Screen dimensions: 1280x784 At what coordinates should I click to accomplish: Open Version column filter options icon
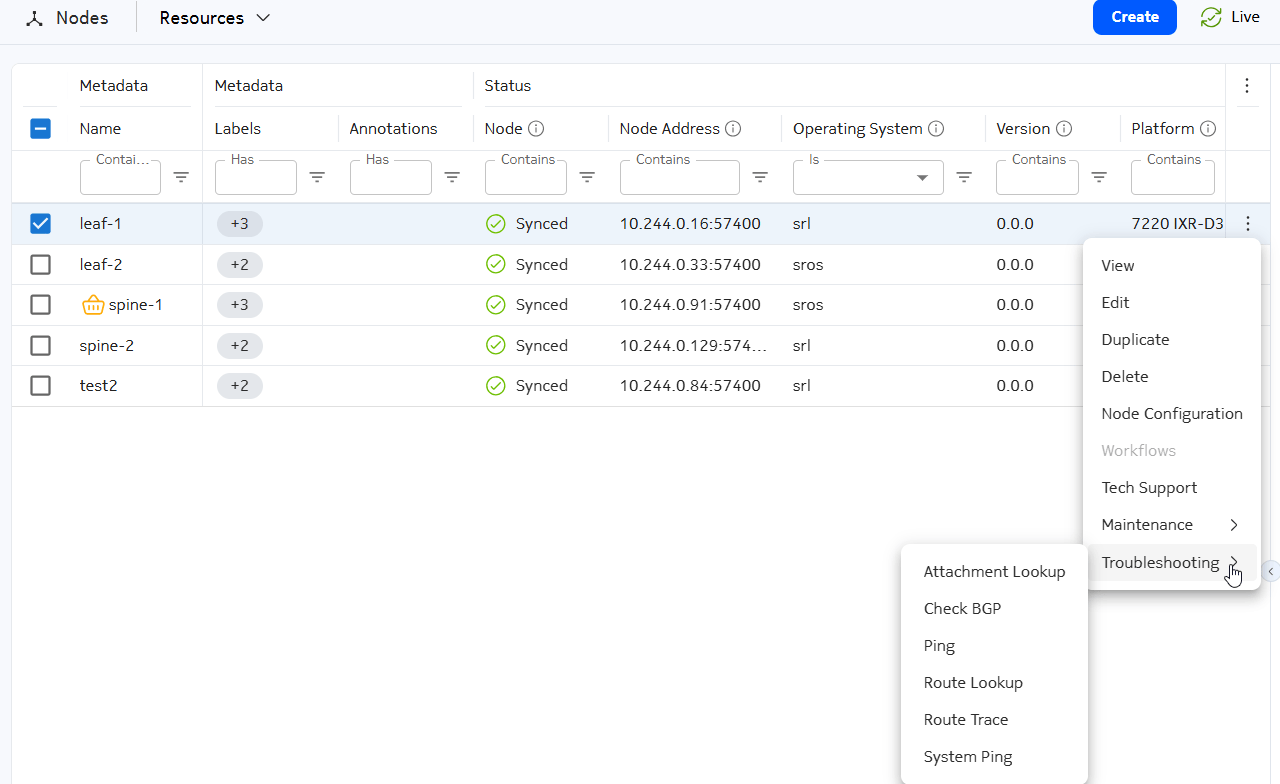pyautogui.click(x=1099, y=177)
